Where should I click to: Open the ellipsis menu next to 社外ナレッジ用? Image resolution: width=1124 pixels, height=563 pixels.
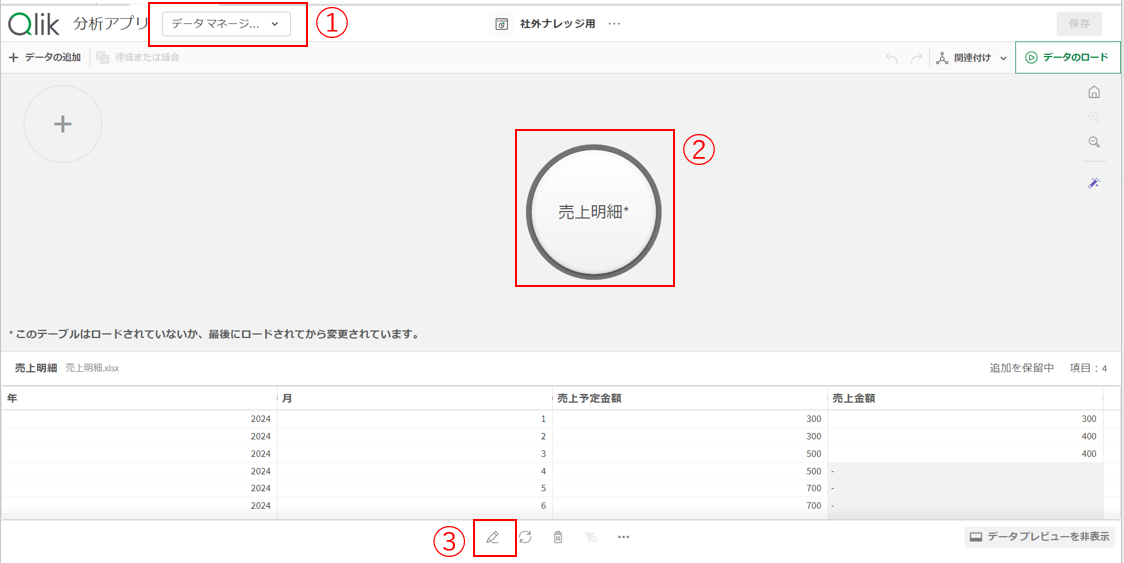pos(614,24)
